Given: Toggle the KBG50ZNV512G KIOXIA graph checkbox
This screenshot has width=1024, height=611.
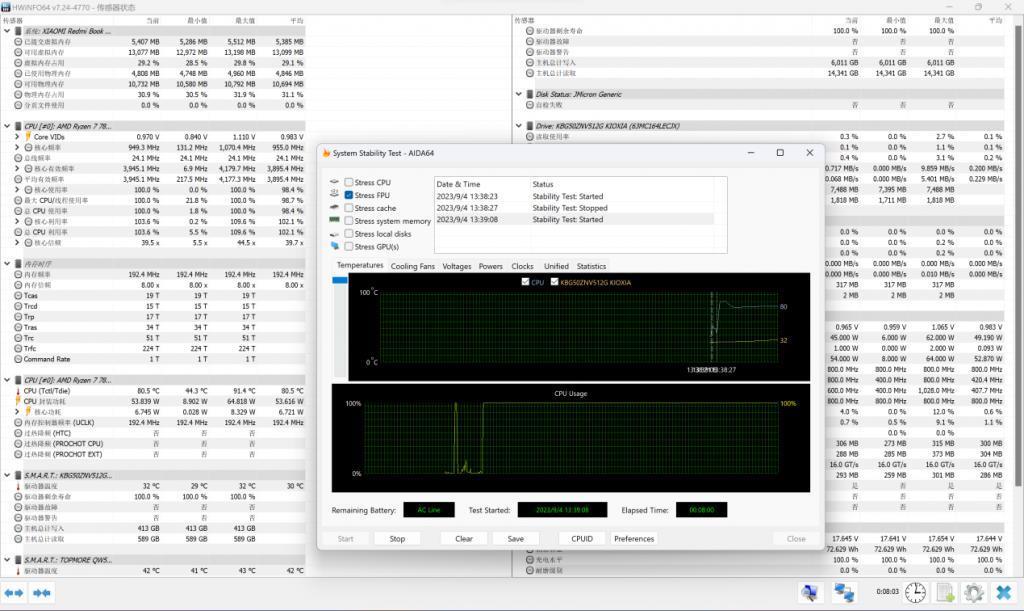Looking at the screenshot, I should [554, 282].
